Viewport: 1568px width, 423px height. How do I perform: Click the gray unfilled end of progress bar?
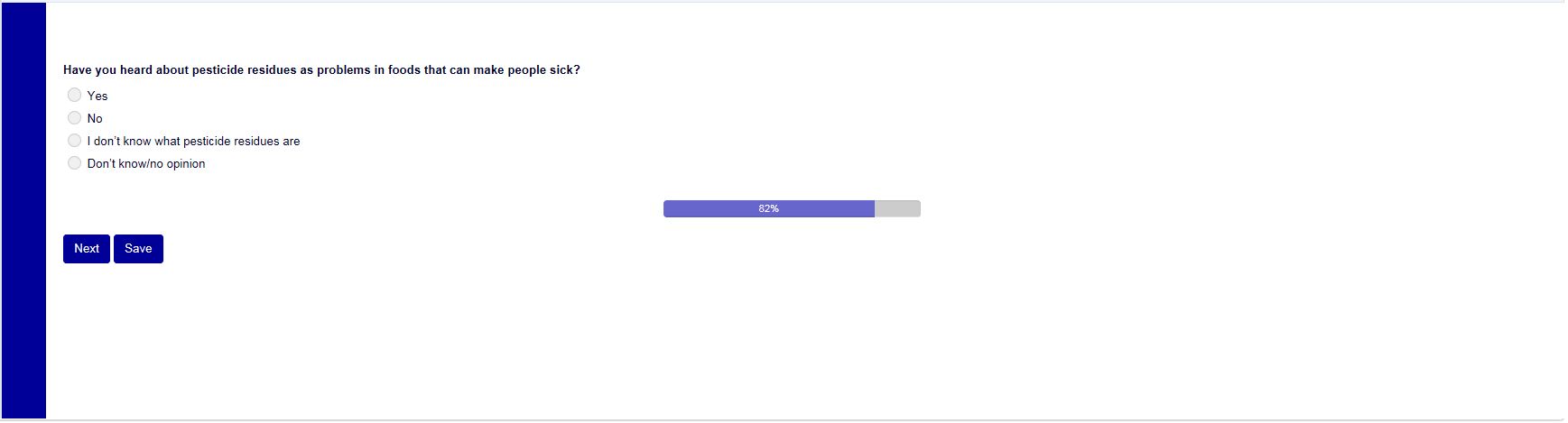tap(898, 208)
